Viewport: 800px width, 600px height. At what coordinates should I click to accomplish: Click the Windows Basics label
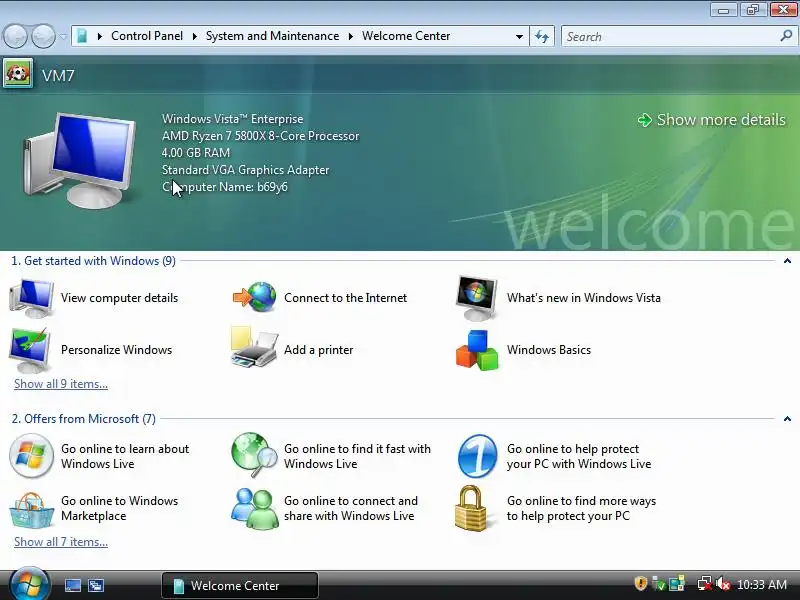pyautogui.click(x=549, y=350)
